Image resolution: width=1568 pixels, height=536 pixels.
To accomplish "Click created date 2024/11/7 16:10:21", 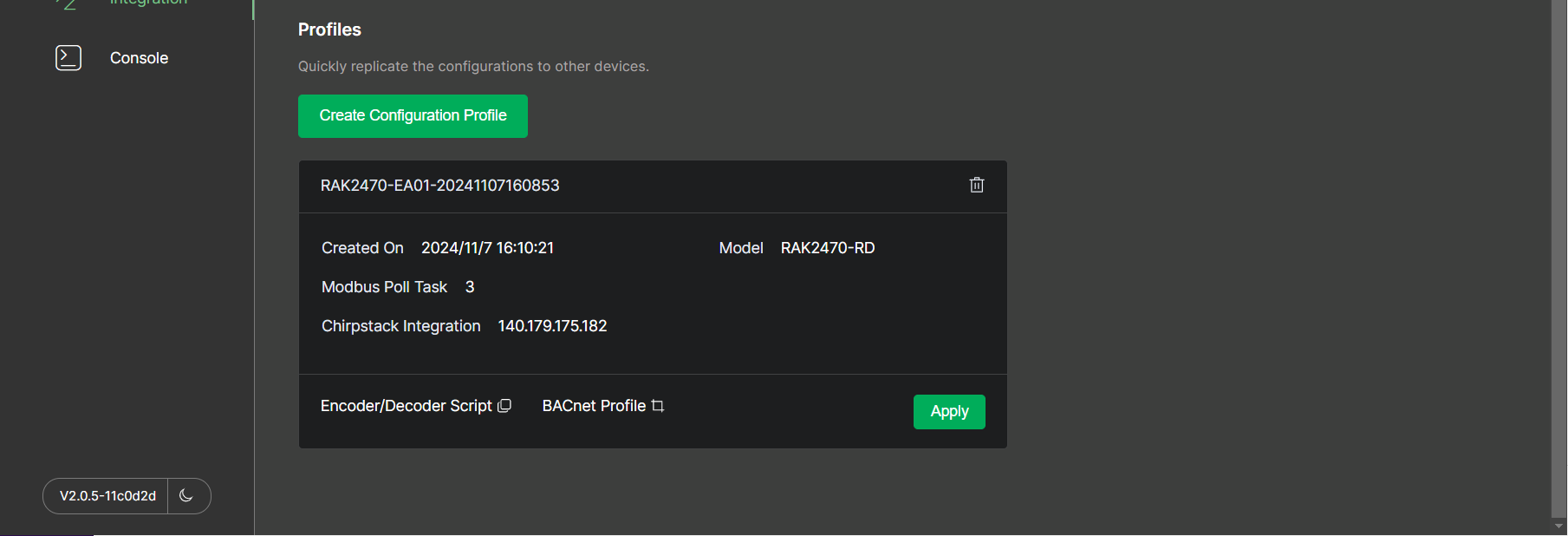I will 487,248.
